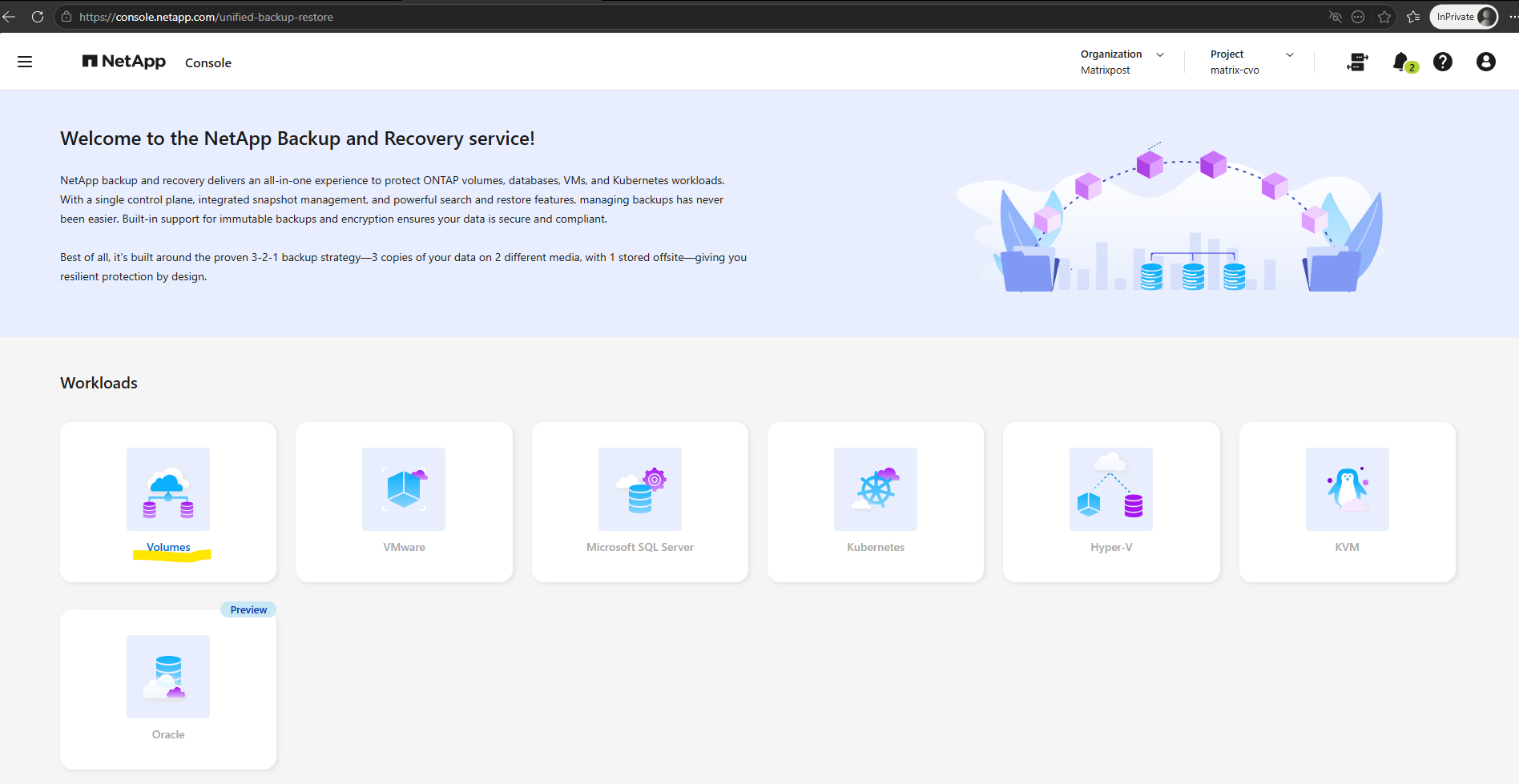Click the KVM penguin icon
The image size is (1519, 784).
pyautogui.click(x=1348, y=489)
